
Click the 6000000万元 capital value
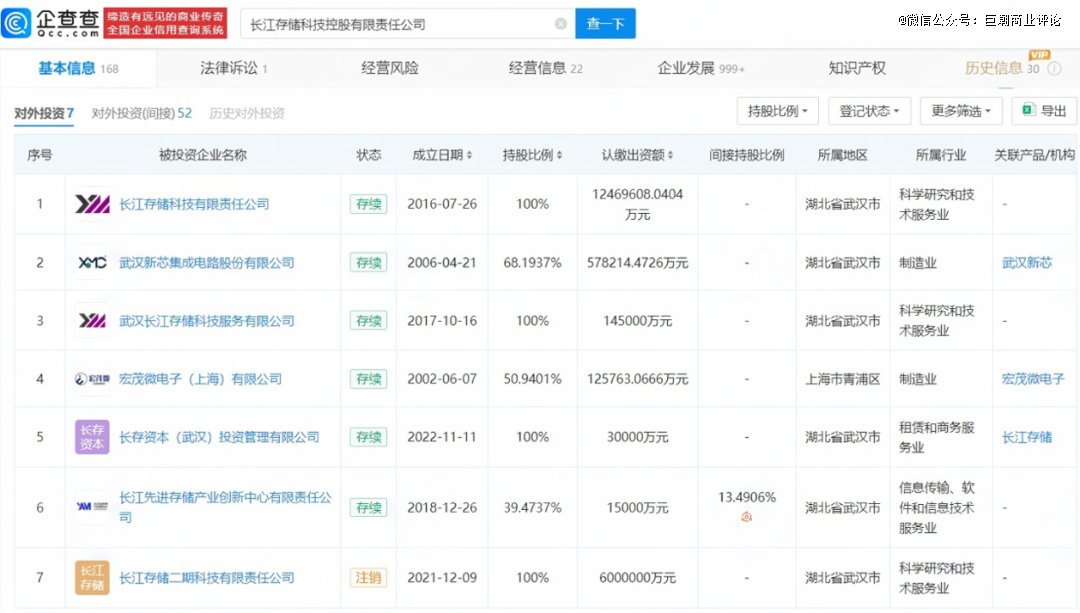click(x=638, y=577)
